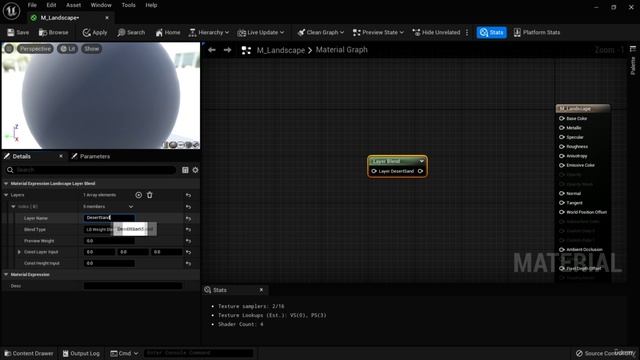640x360 pixels.
Task: Click the Preview Weight value field
Action: 109,241
